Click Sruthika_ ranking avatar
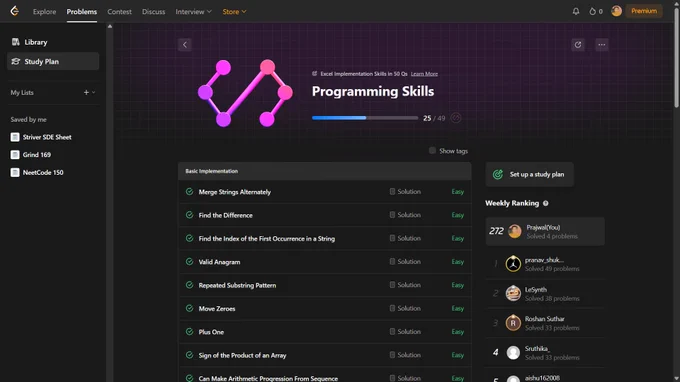 click(513, 353)
